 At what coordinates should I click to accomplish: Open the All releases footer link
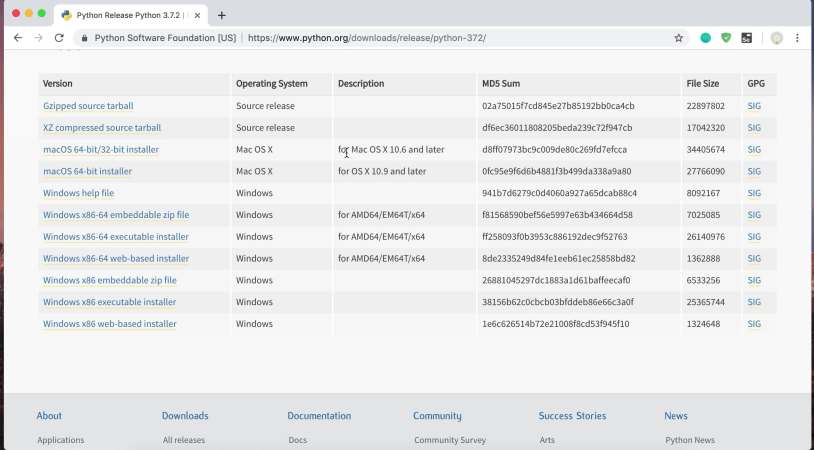(184, 440)
